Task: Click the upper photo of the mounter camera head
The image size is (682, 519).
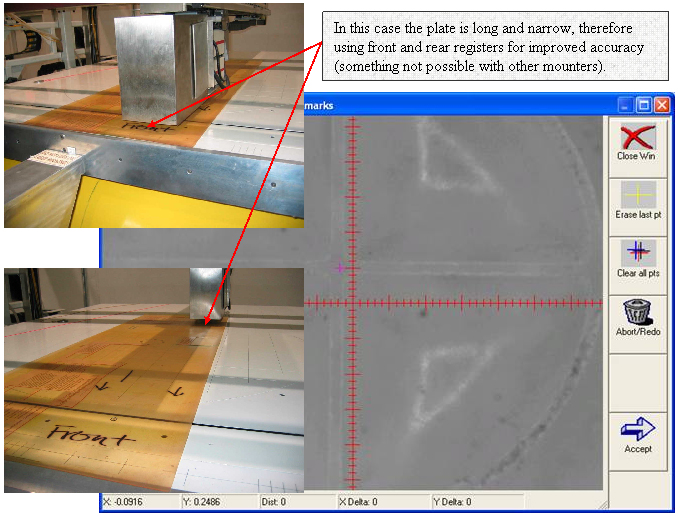Action: pos(154,115)
